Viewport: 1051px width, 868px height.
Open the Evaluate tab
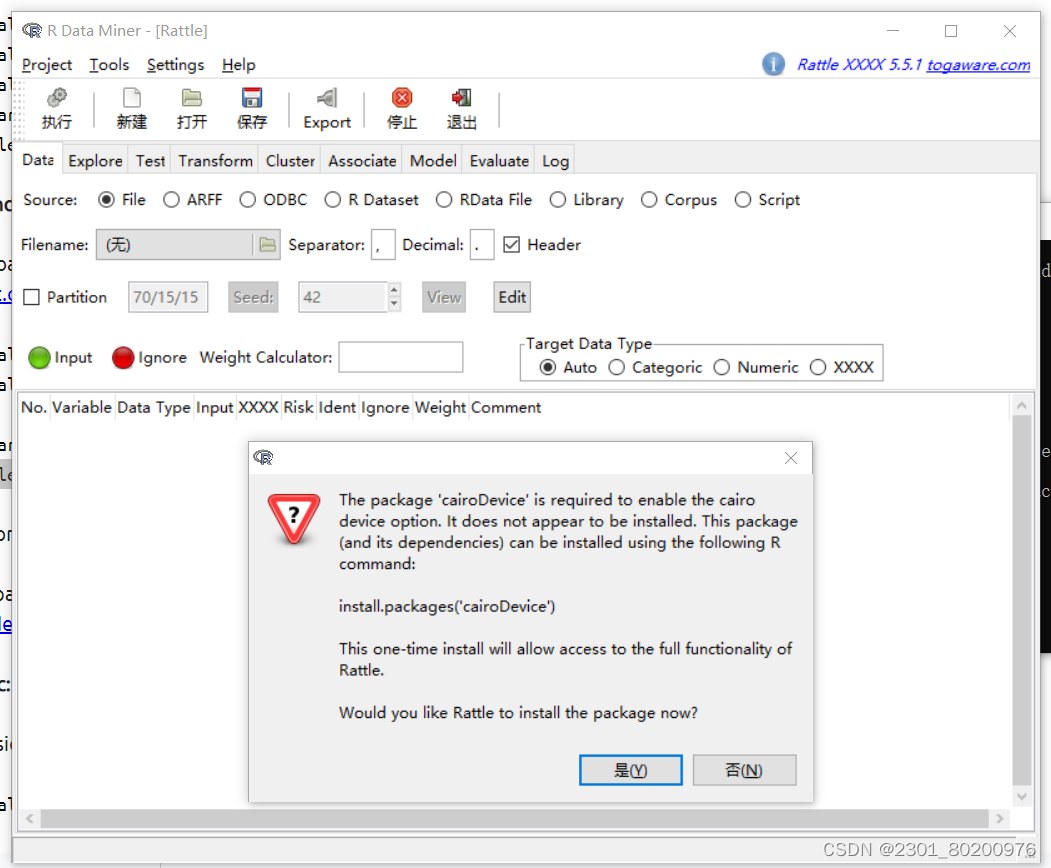(x=499, y=161)
